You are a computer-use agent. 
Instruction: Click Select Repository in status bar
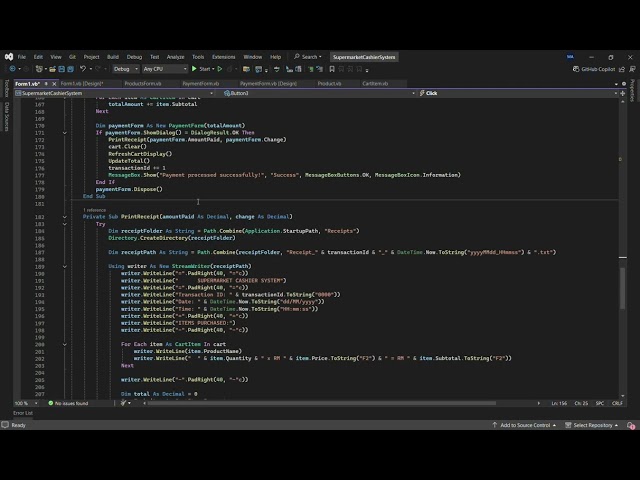point(591,425)
